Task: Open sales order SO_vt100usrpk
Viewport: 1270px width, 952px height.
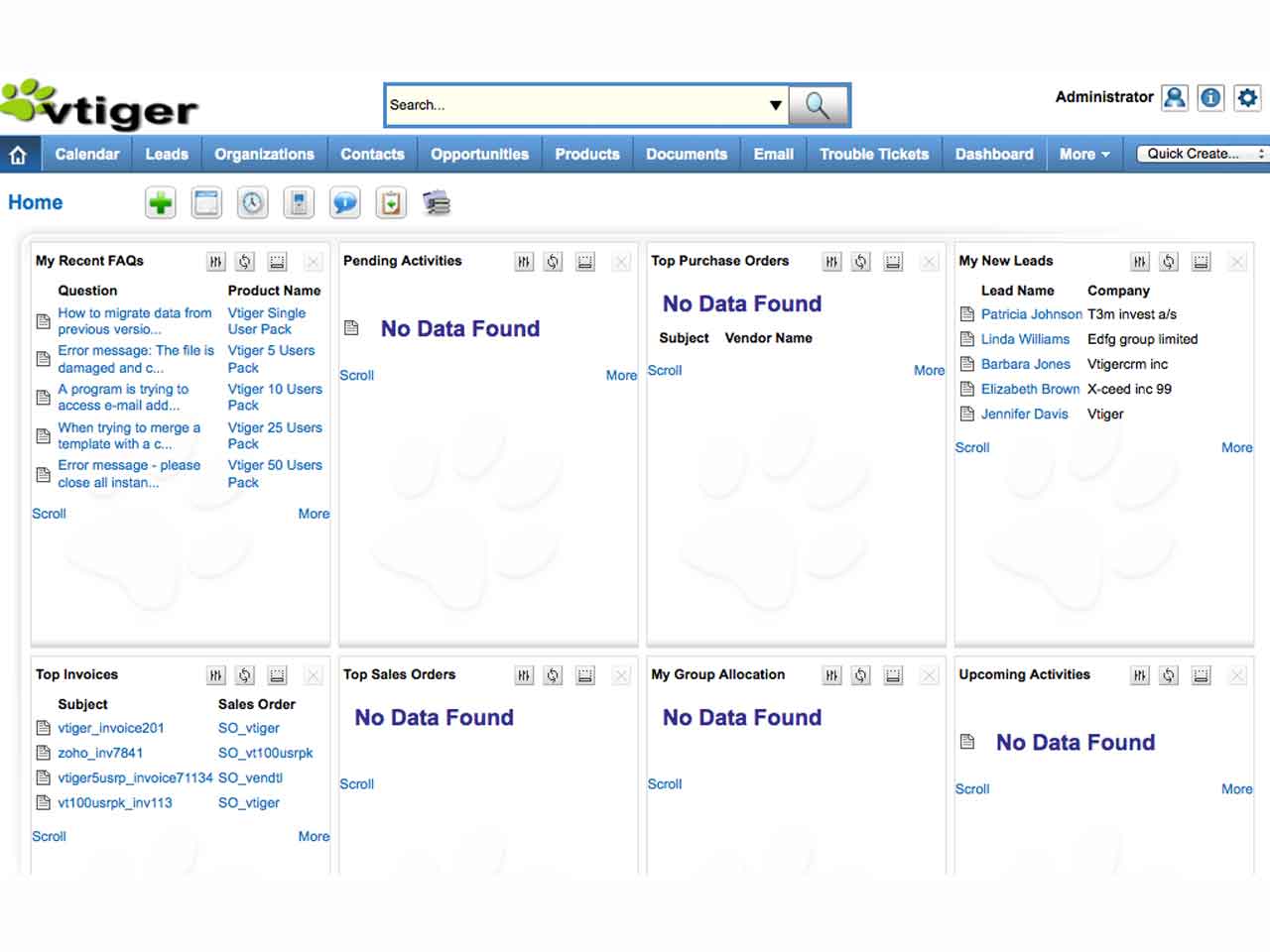Action: (265, 753)
